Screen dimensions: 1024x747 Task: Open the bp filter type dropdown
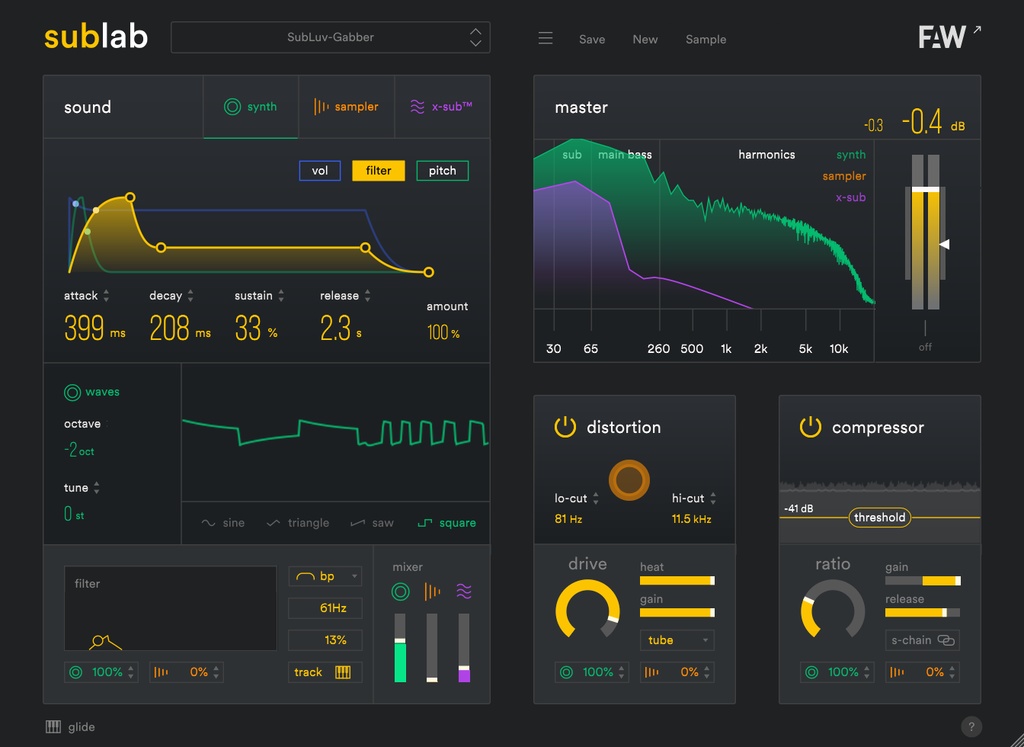click(325, 576)
